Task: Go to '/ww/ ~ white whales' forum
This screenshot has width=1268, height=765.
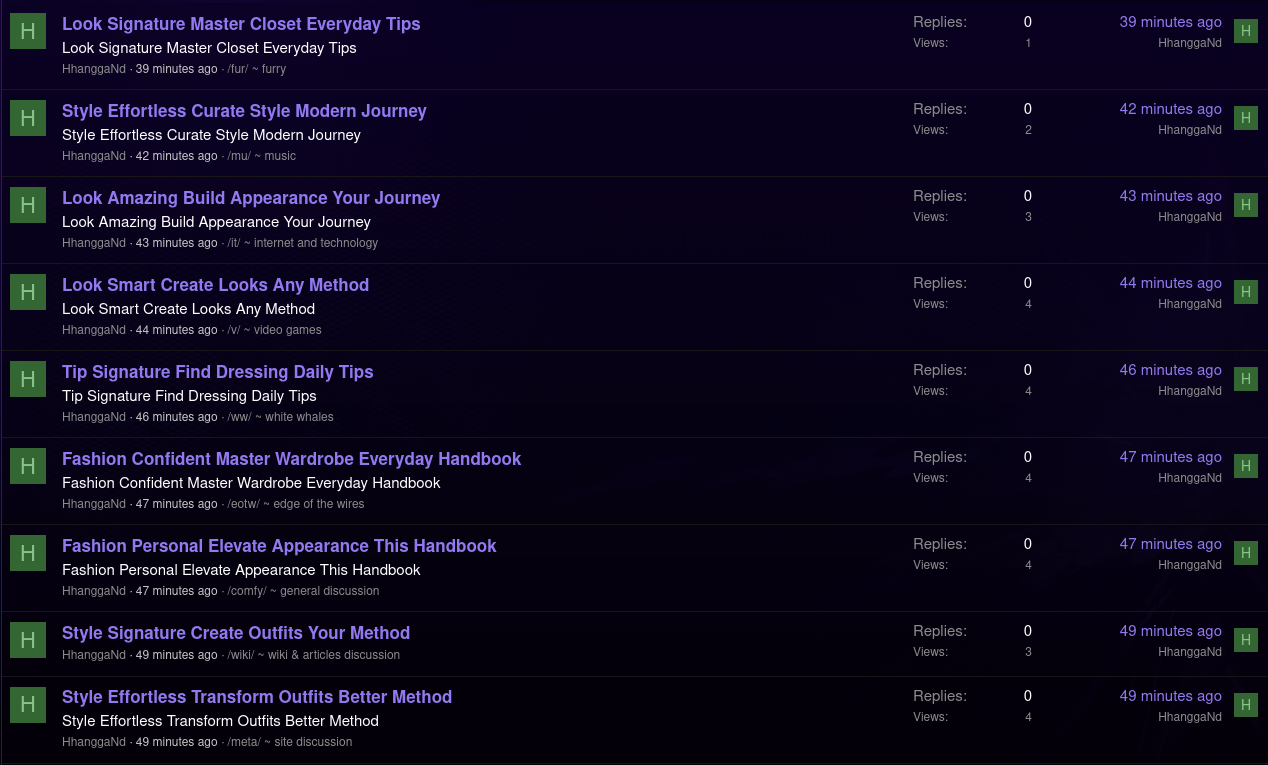Action: click(x=281, y=417)
